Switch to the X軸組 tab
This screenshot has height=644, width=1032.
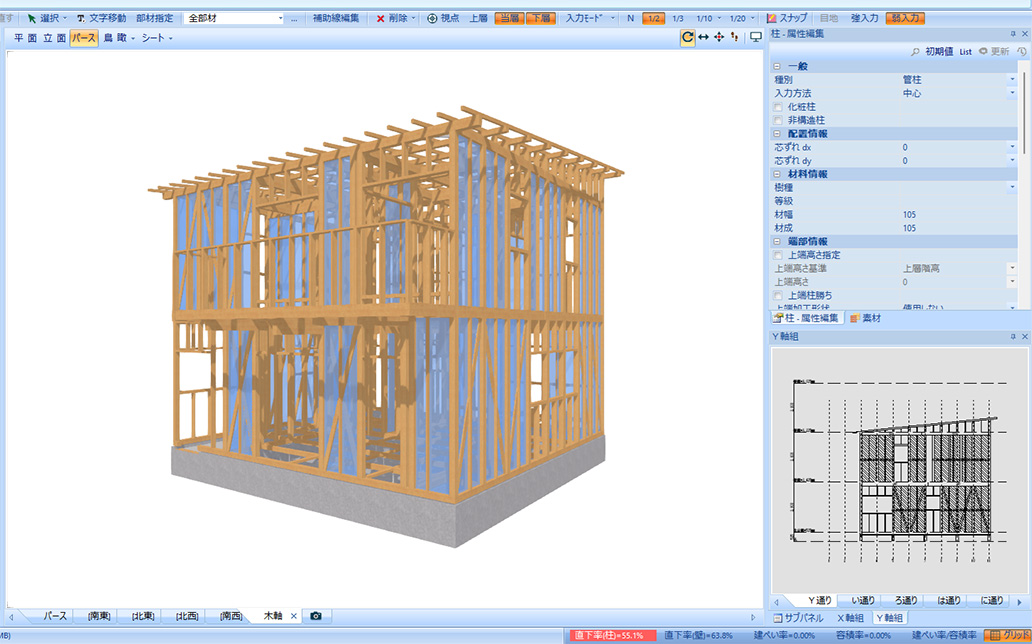[x=850, y=618]
